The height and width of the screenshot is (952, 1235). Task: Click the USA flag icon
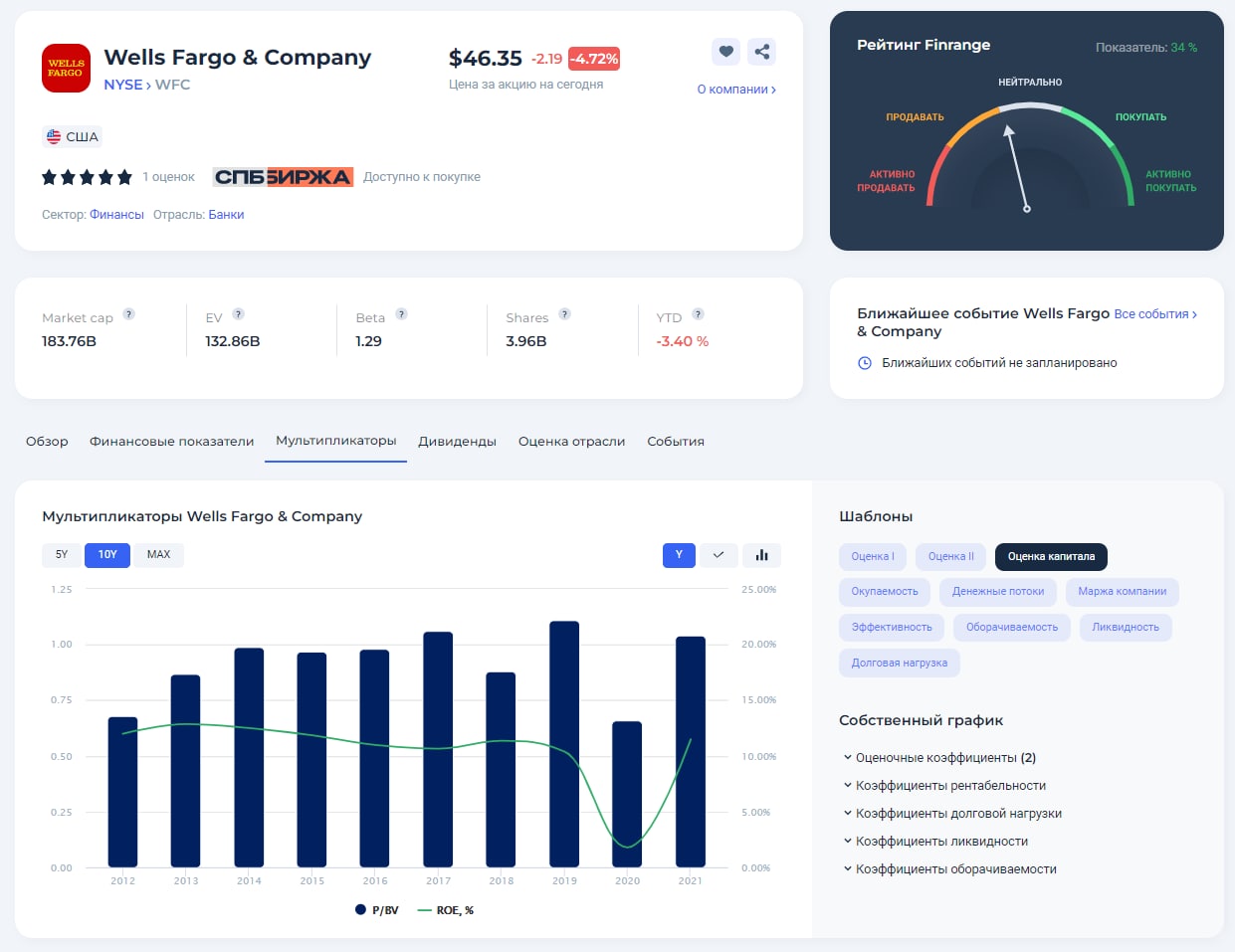[54, 136]
